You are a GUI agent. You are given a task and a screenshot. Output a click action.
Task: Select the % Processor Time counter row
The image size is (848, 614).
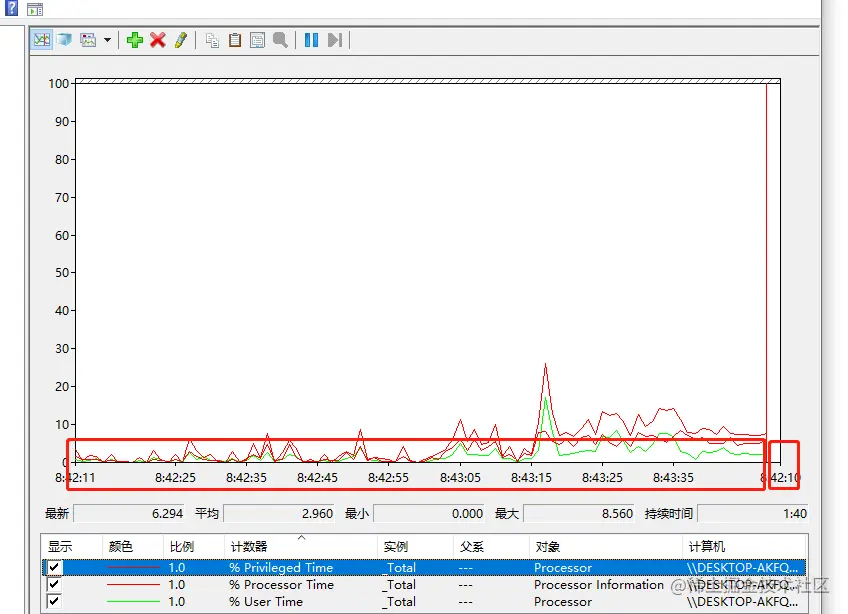point(424,584)
